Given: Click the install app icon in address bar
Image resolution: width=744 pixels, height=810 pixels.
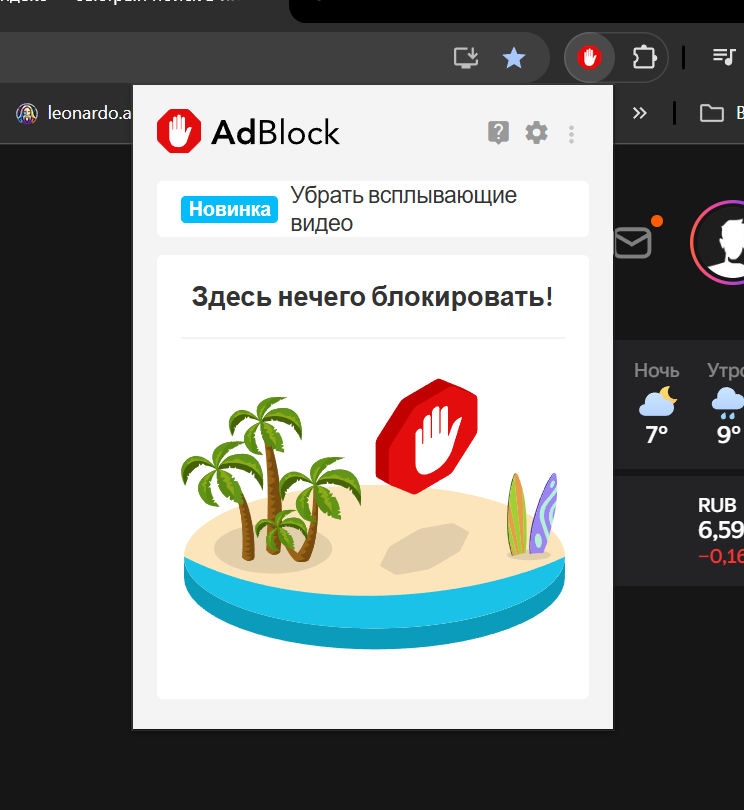Looking at the screenshot, I should point(466,57).
